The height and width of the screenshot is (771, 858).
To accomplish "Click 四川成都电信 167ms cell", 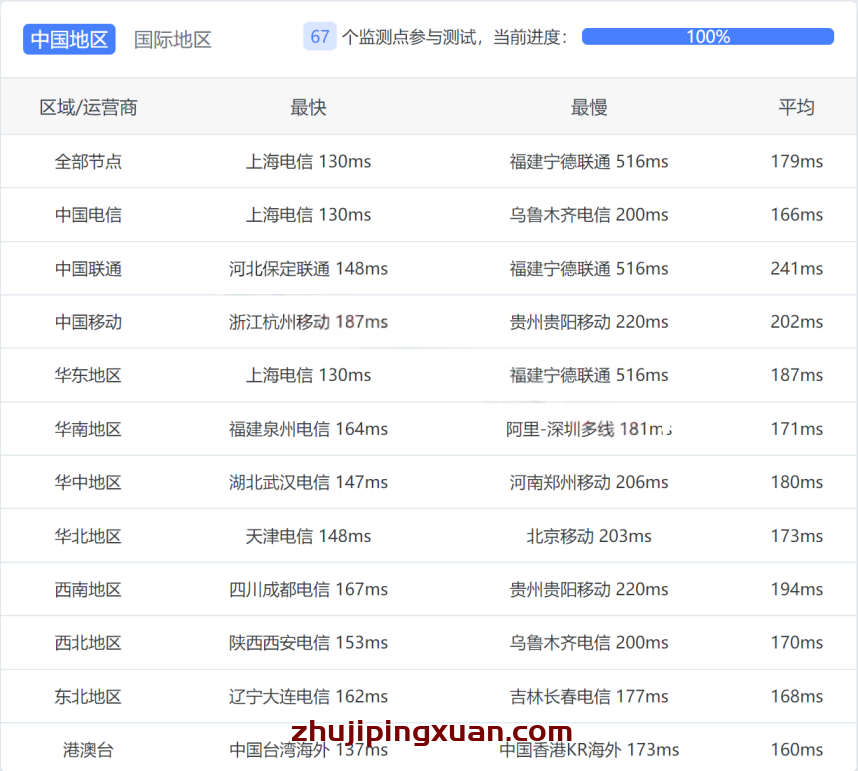I will [308, 589].
